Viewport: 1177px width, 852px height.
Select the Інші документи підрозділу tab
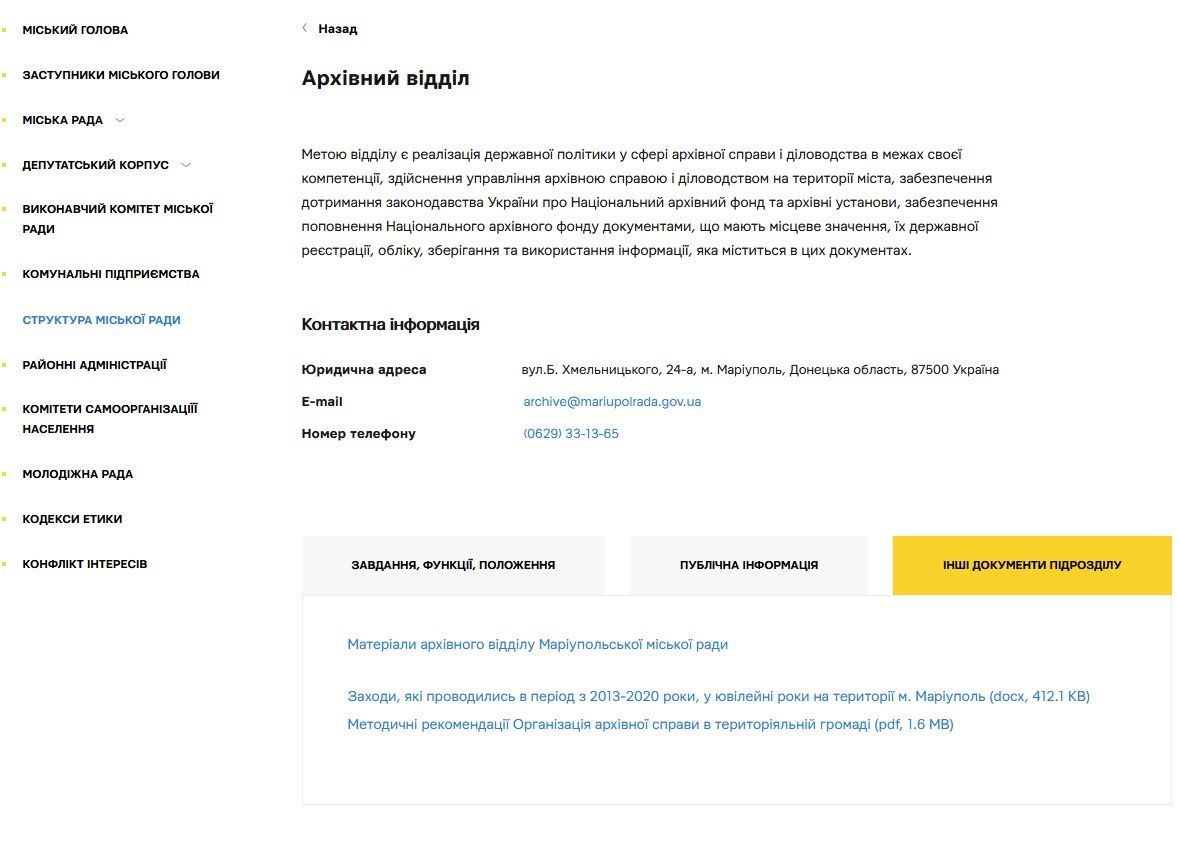tap(1032, 565)
